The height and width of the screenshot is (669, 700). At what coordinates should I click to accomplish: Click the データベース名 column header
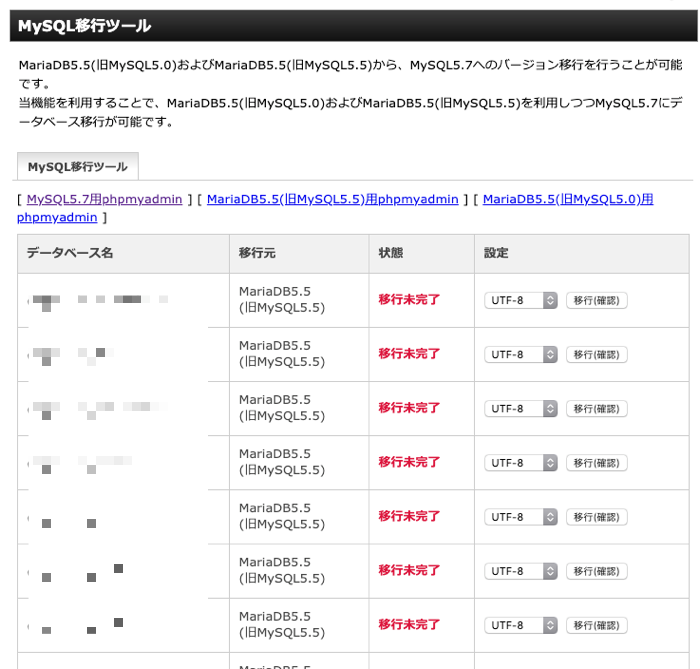tap(123, 253)
